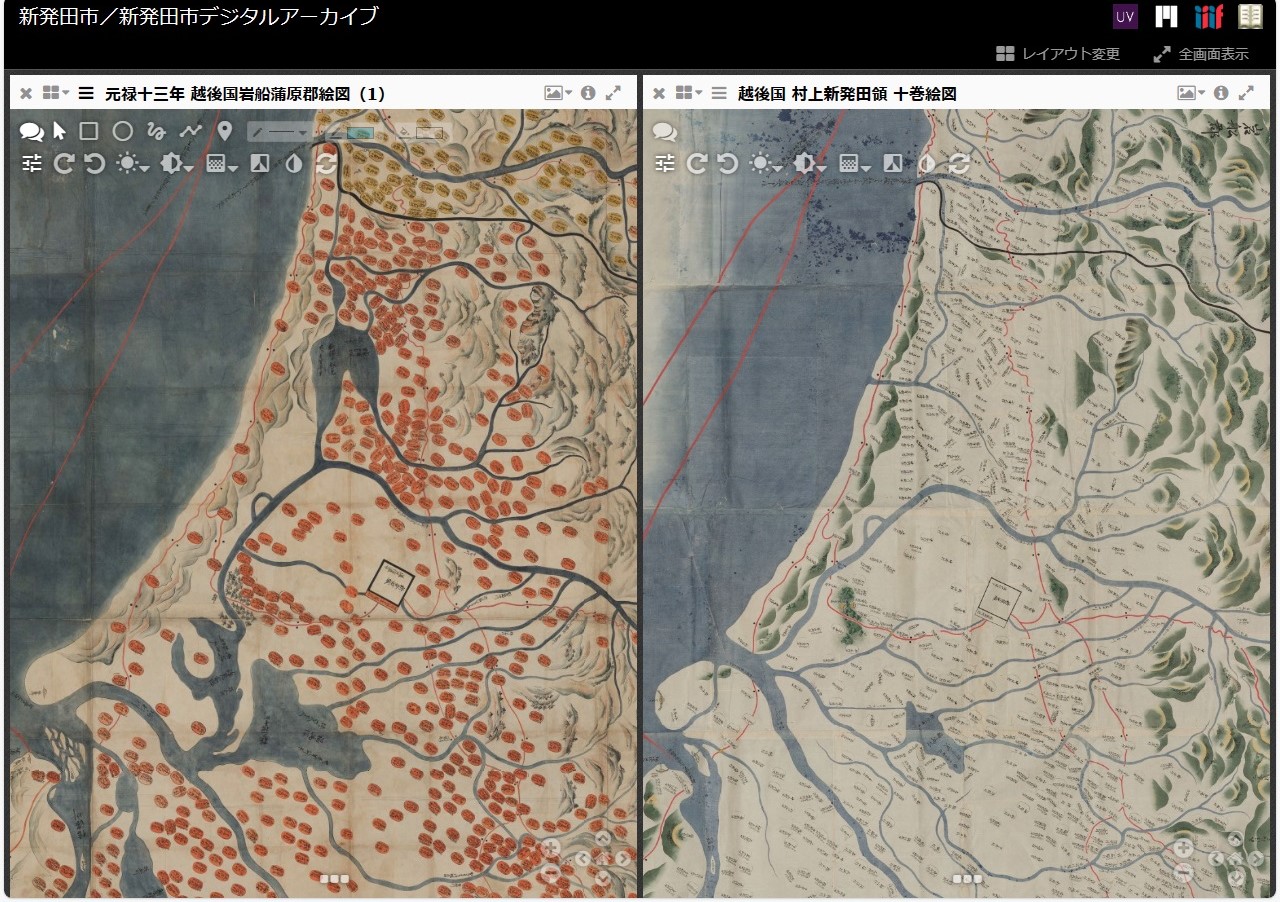Toggle invert colors in left window
The height and width of the screenshot is (902, 1280).
[x=293, y=163]
